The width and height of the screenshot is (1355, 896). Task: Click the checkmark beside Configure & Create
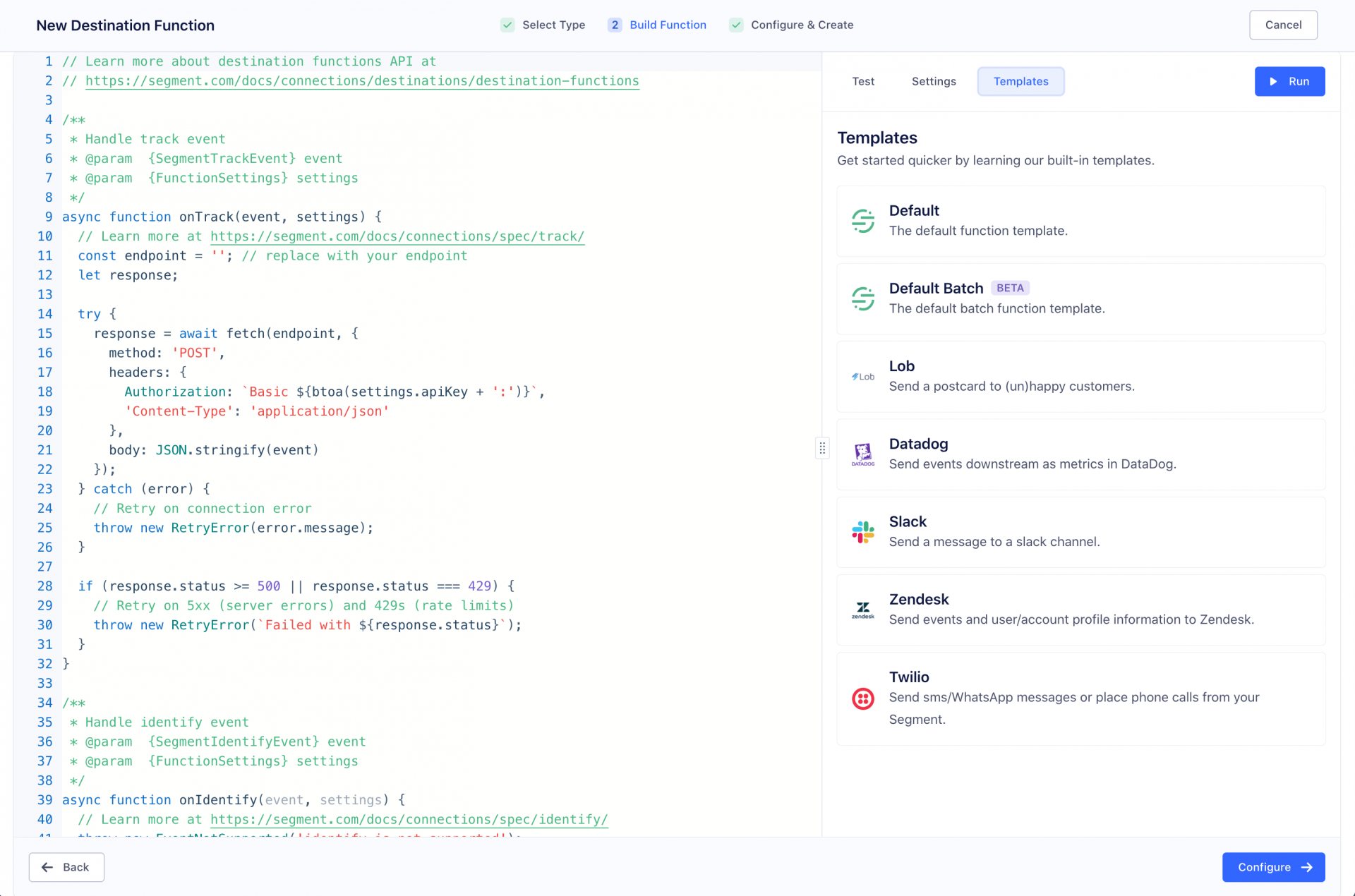click(736, 25)
